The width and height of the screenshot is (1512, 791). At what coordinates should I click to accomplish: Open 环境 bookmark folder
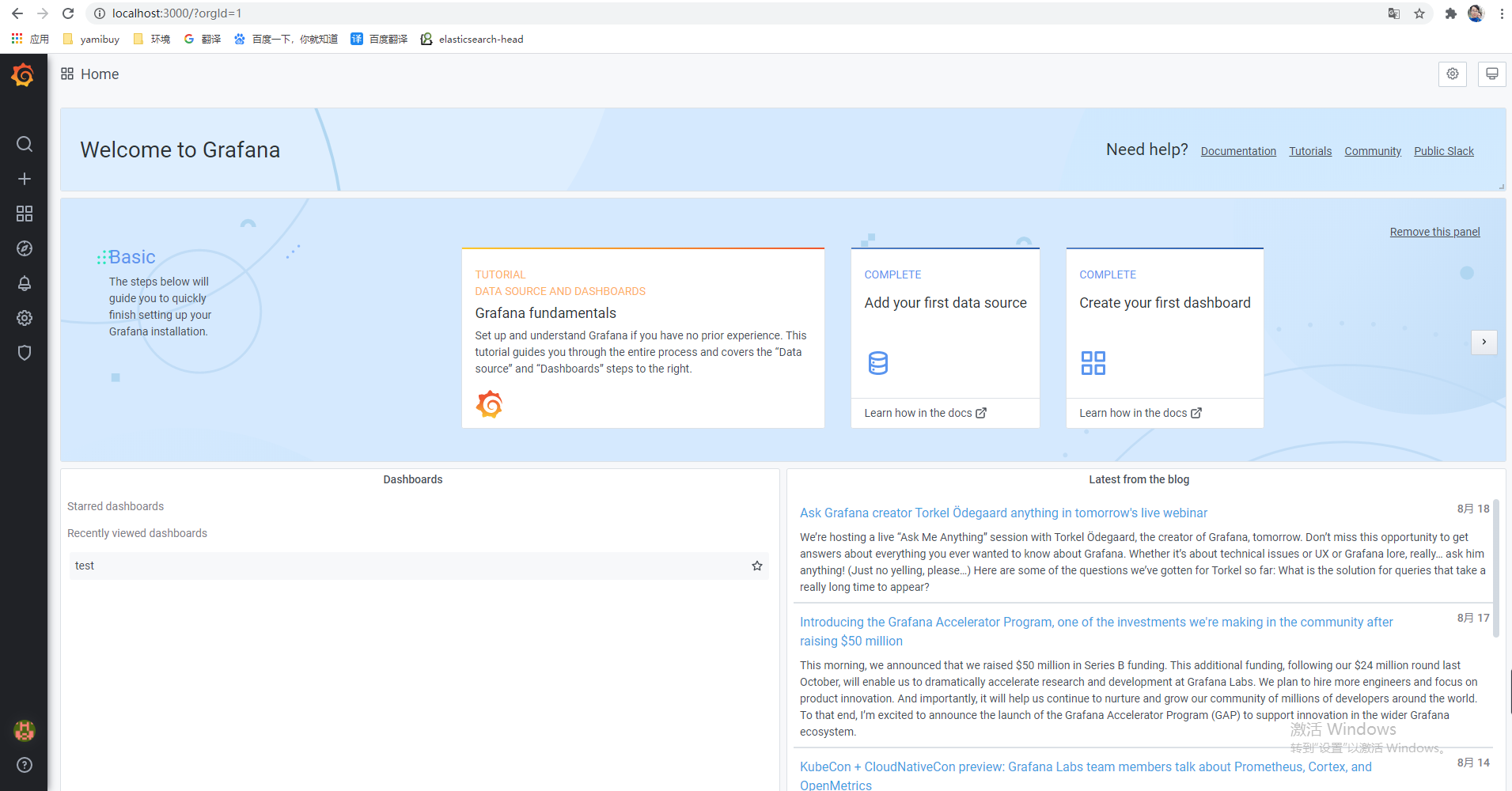pyautogui.click(x=152, y=39)
